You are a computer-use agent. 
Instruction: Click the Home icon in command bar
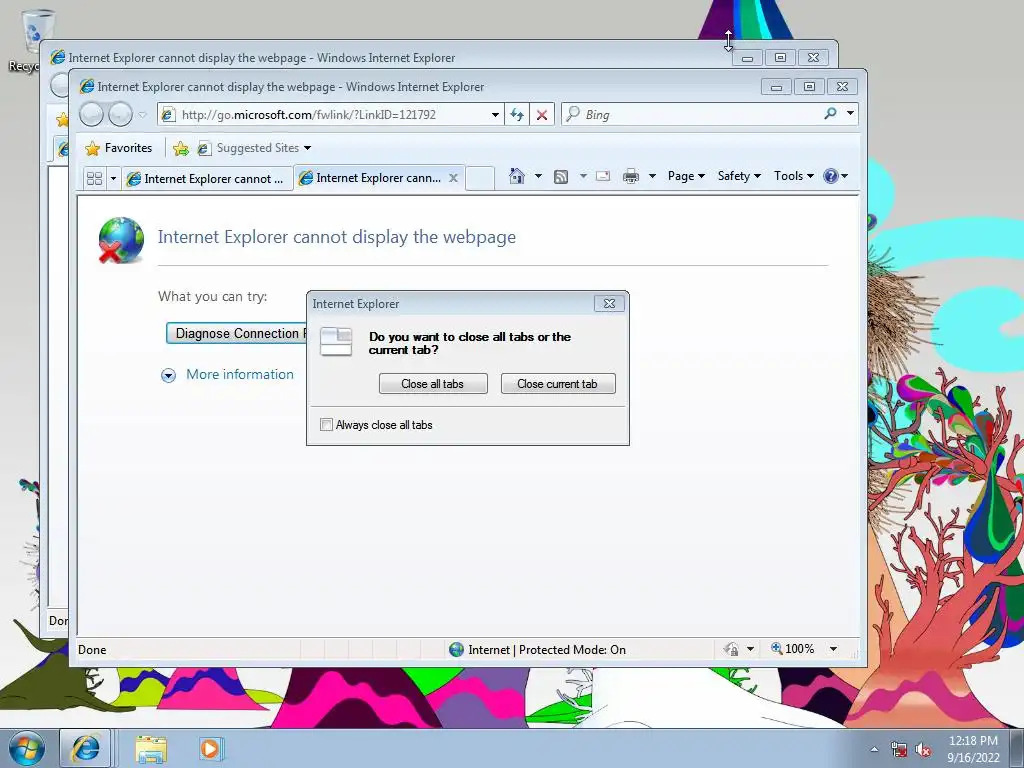517,176
